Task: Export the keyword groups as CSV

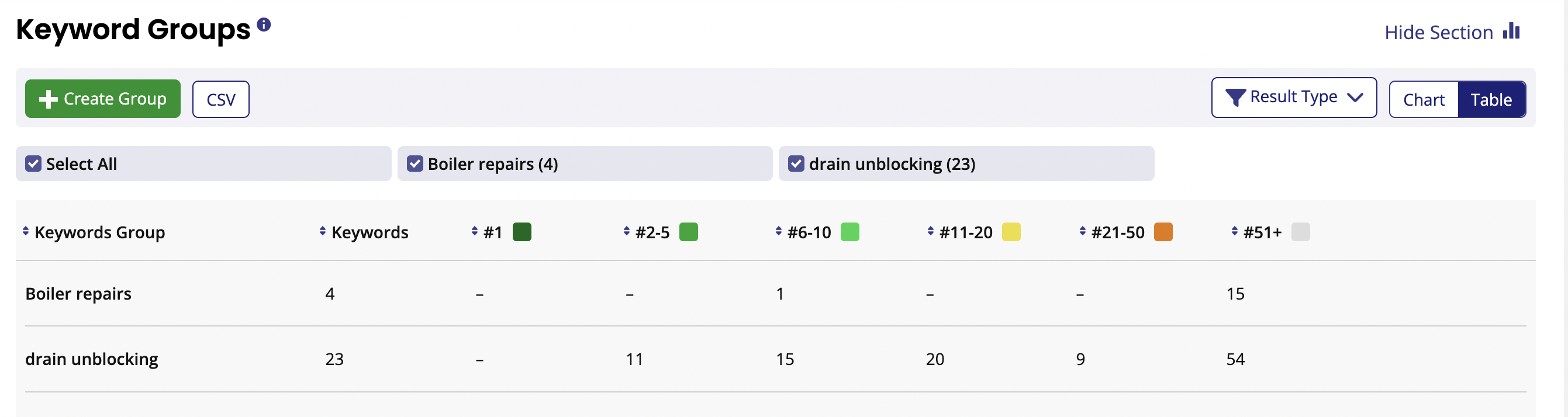Action: pyautogui.click(x=221, y=100)
